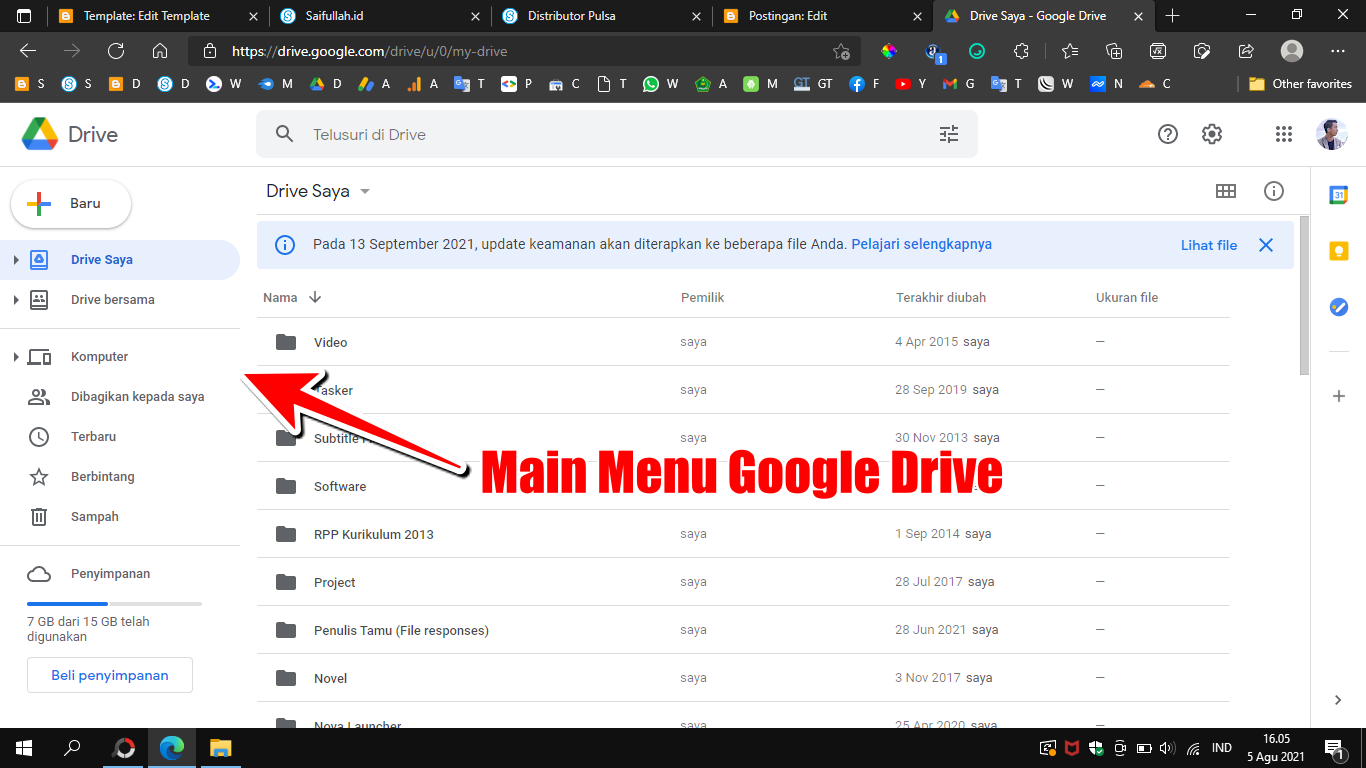
Task: Select the Video folder row
Action: [743, 342]
